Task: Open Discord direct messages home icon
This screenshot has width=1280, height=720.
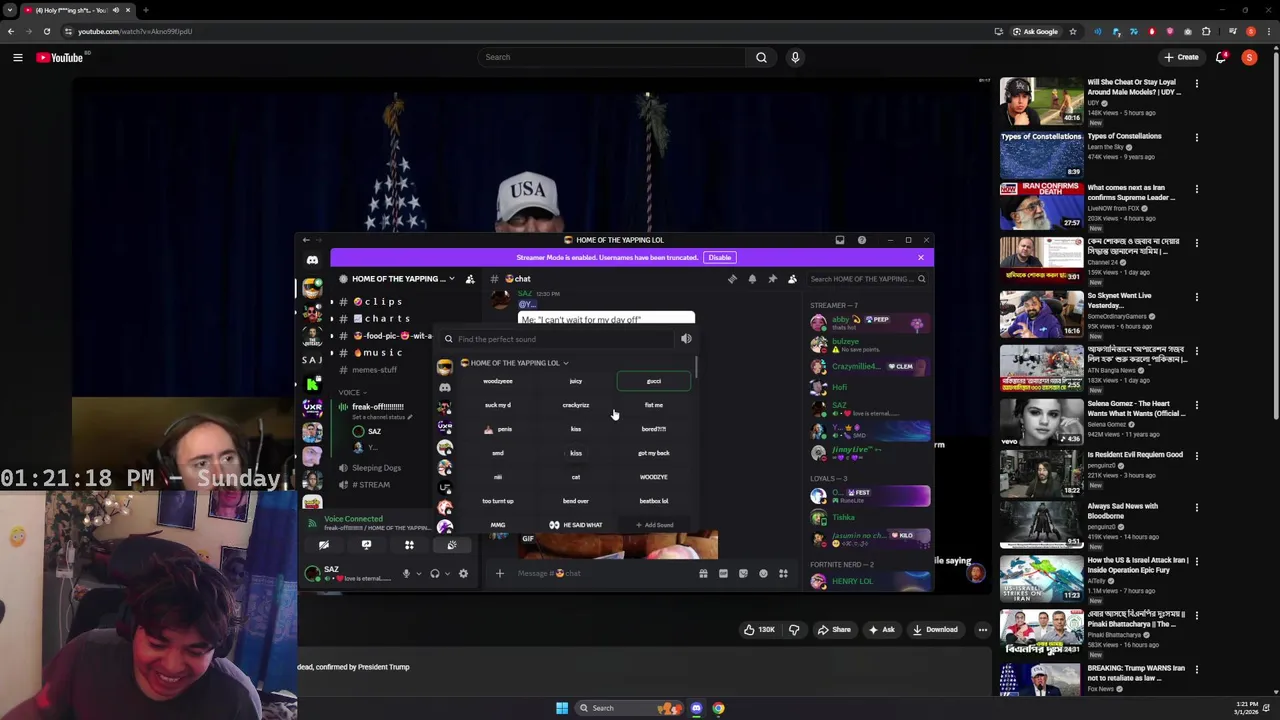Action: (x=312, y=260)
